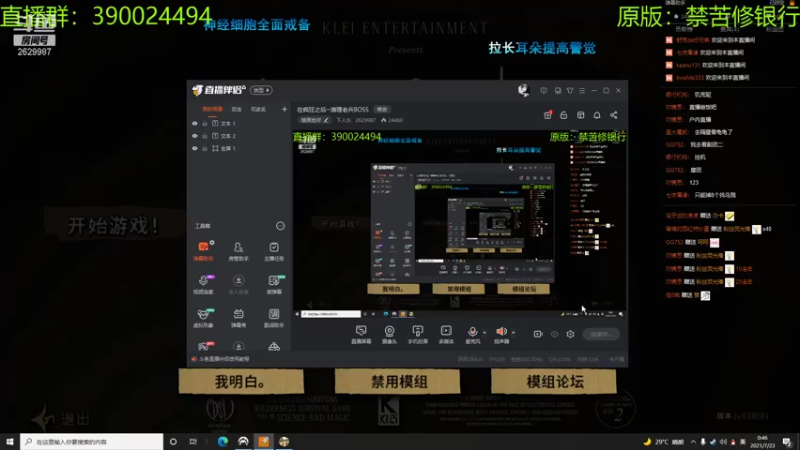Screen dimensions: 800x450
Task: Open the Windows Start menu
Action: [10, 441]
